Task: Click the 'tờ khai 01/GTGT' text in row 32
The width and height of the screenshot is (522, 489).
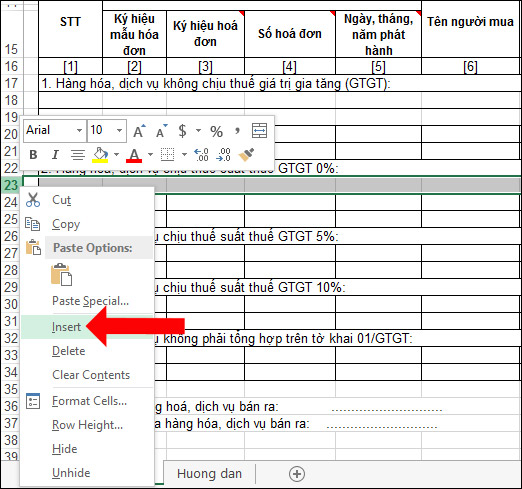Action: click(x=360, y=339)
